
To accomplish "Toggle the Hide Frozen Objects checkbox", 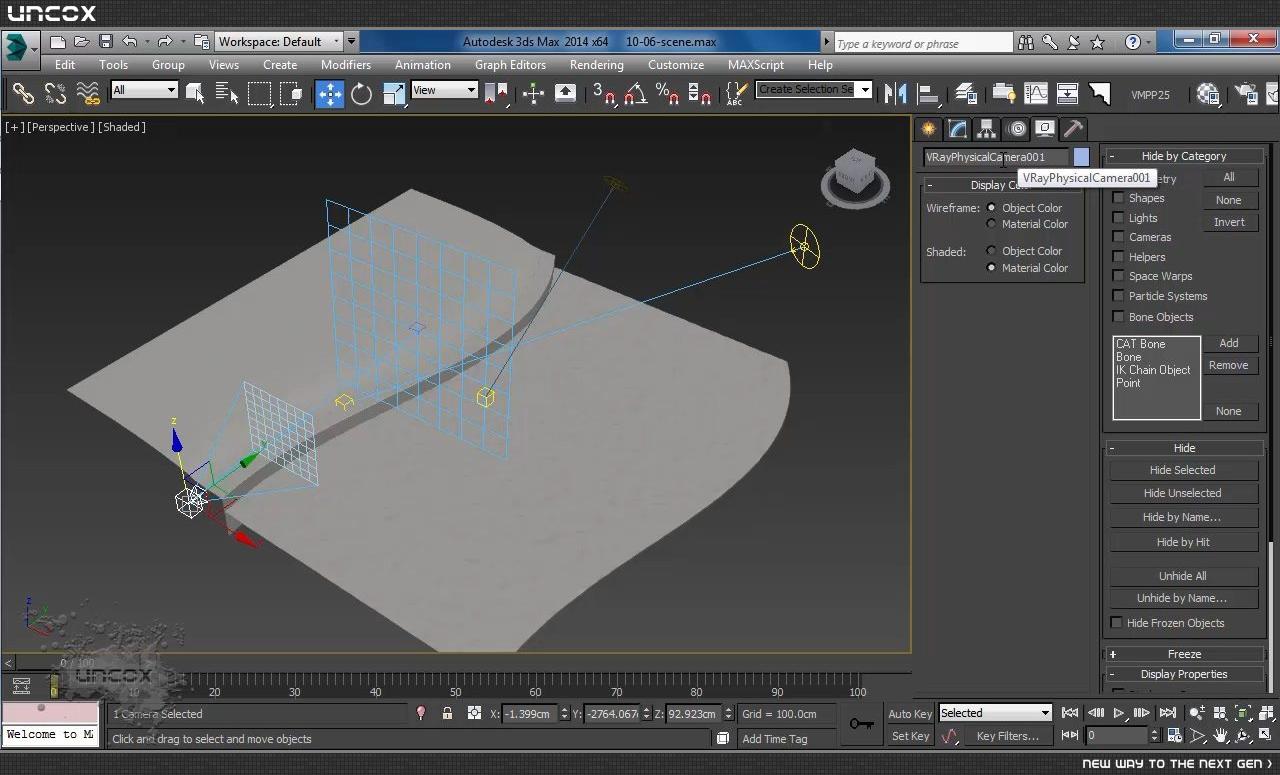I will coord(1116,623).
